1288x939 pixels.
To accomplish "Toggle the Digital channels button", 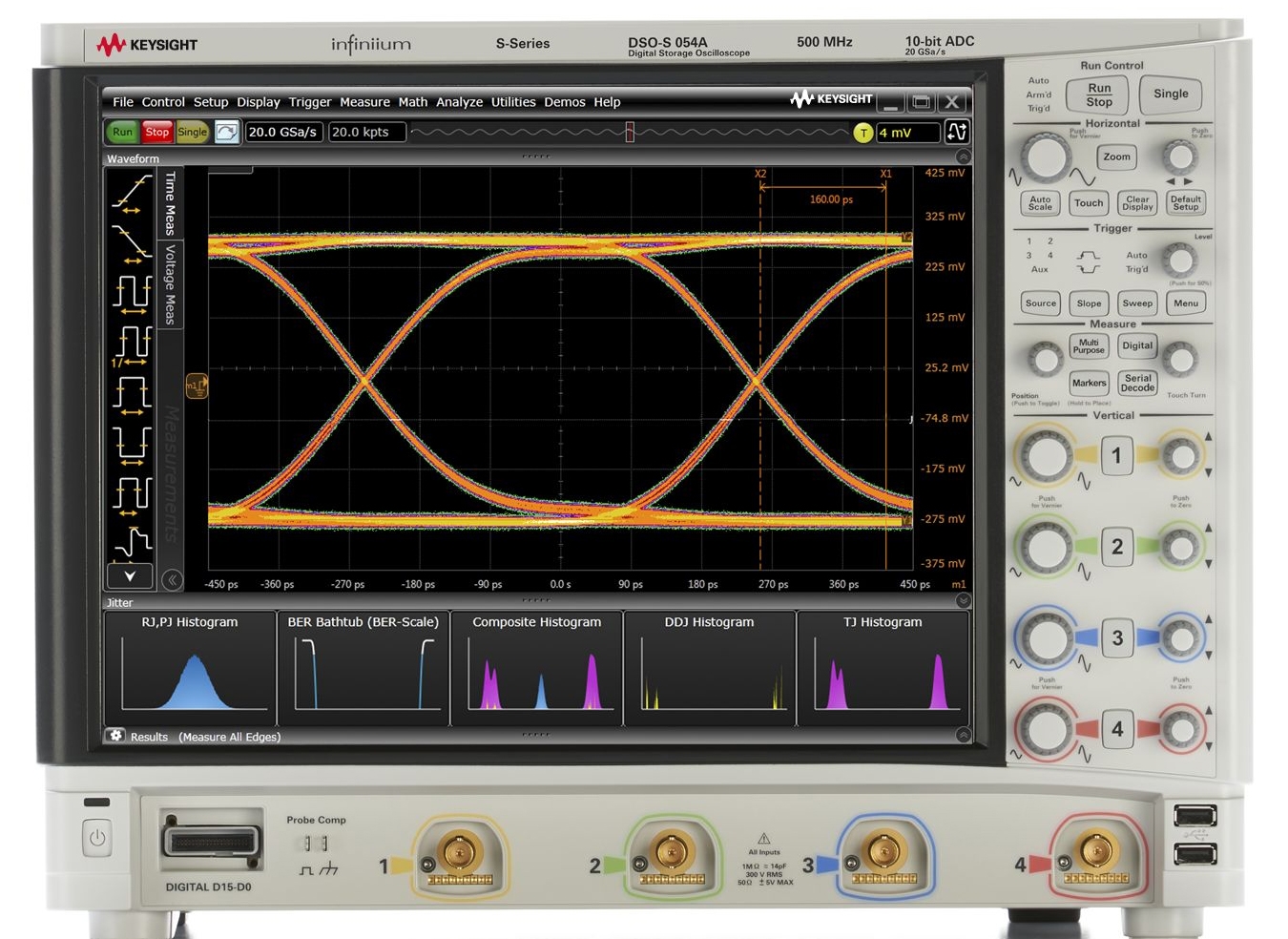I will tap(1136, 345).
